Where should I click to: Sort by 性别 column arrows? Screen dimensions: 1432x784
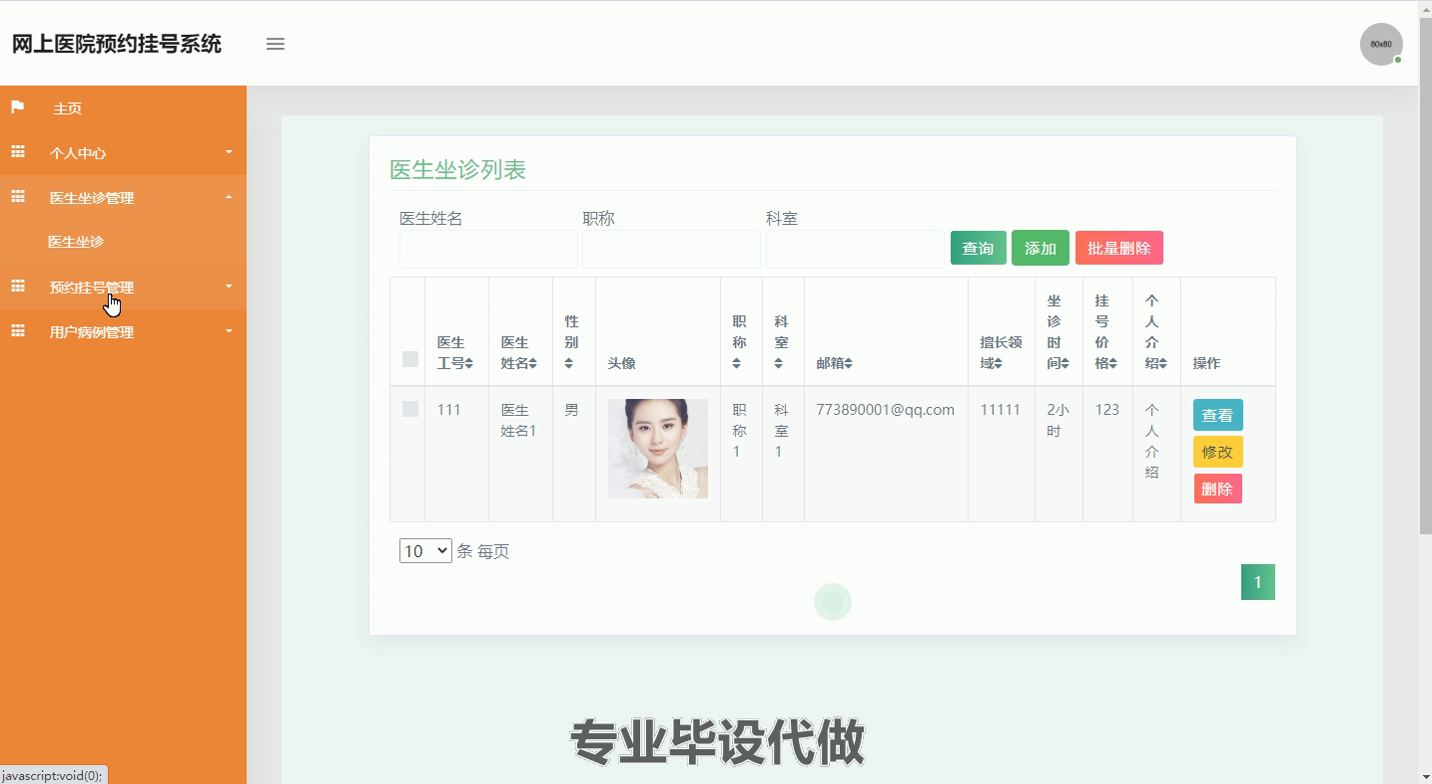click(x=569, y=363)
